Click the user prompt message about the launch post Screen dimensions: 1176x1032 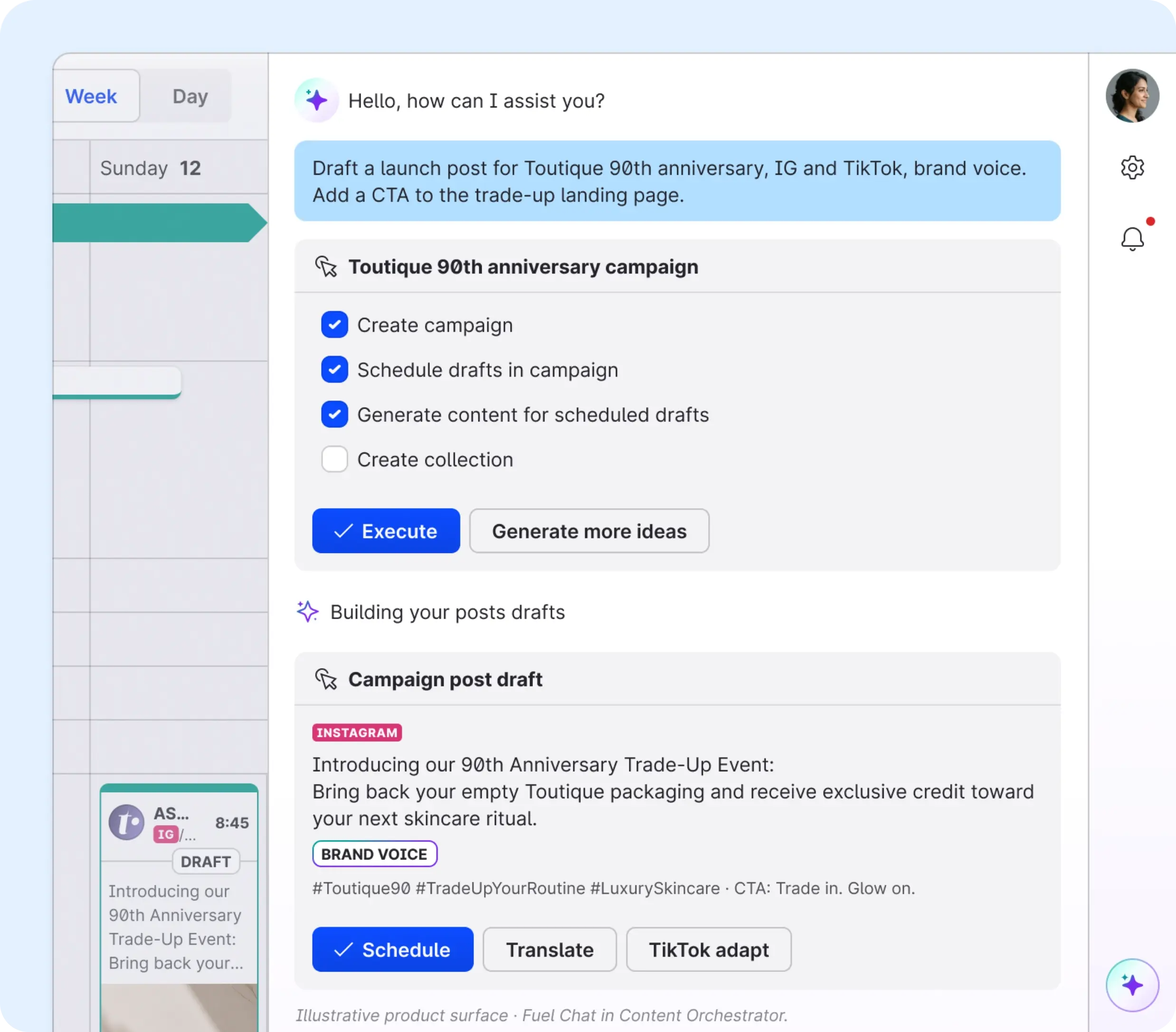point(677,181)
